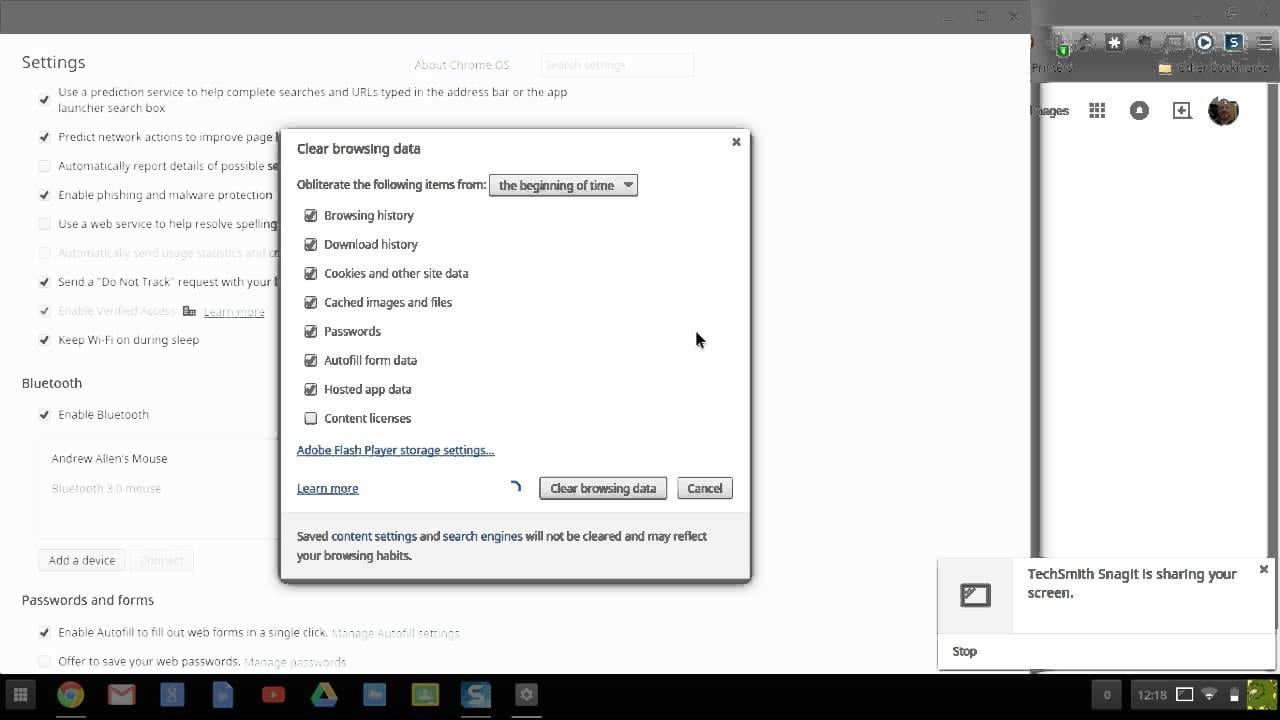
Task: Click the Google+ share icon
Action: click(x=1182, y=111)
